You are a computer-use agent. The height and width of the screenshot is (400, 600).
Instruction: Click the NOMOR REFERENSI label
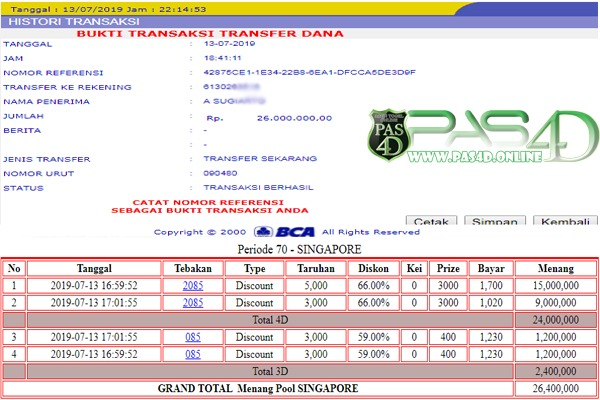[53, 73]
